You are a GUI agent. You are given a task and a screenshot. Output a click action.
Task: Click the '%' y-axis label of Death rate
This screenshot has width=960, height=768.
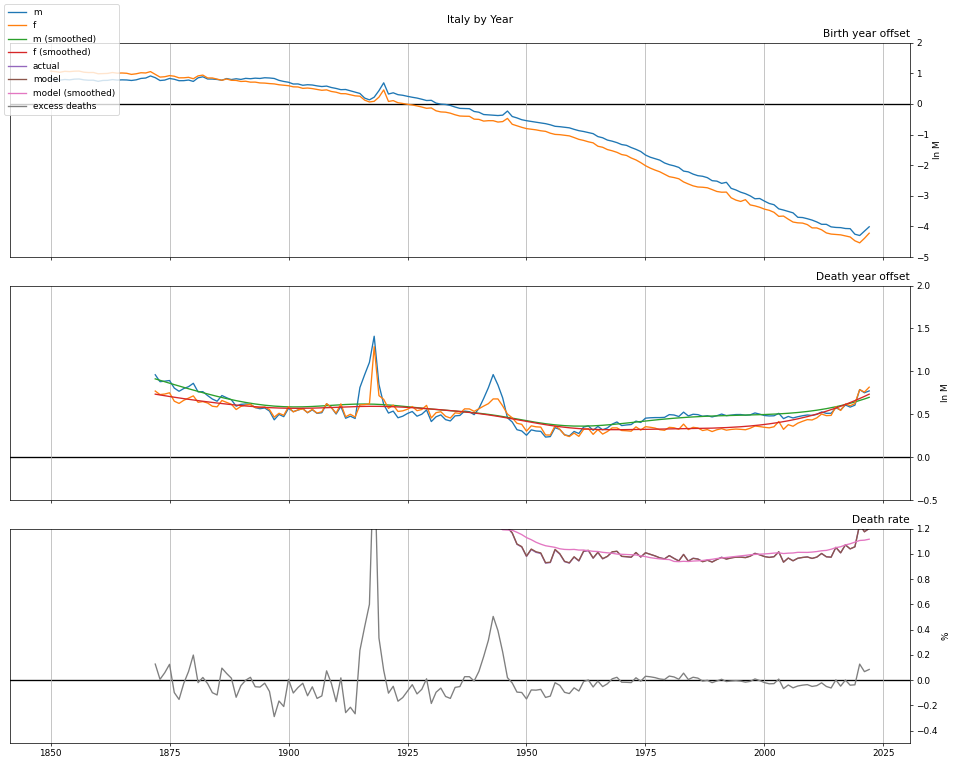click(945, 636)
